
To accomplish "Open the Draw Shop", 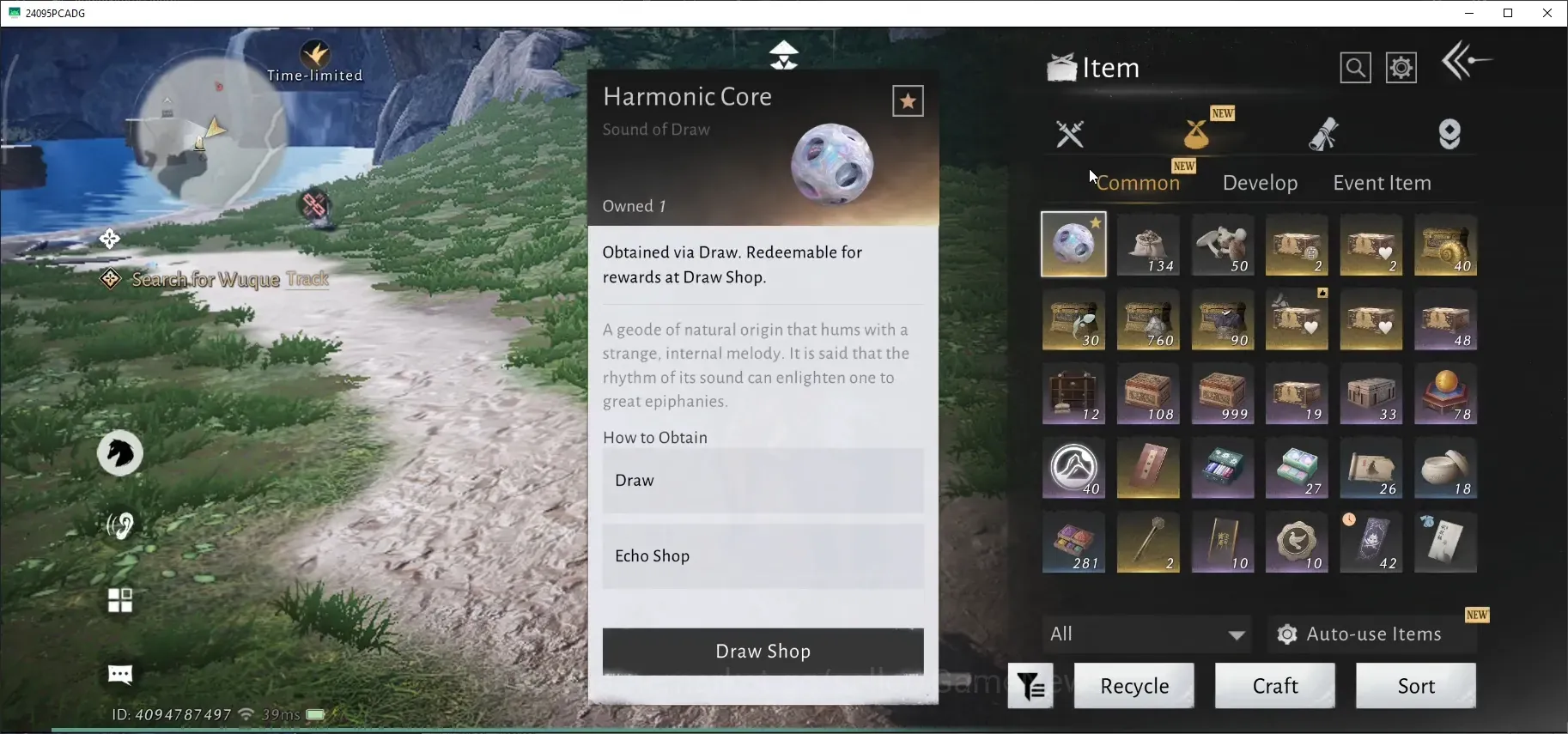I will click(763, 652).
